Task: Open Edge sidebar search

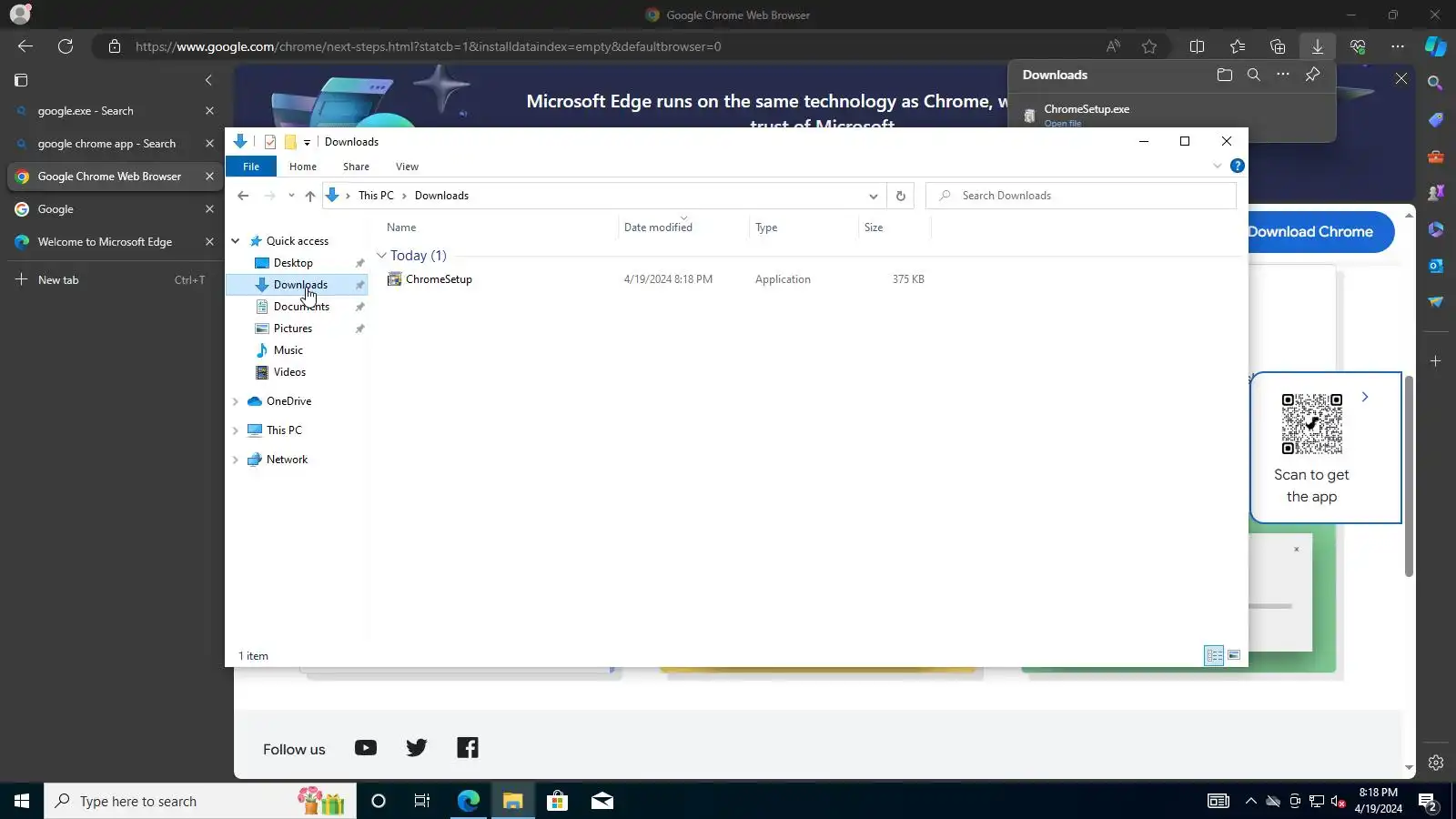Action: pos(1436,83)
